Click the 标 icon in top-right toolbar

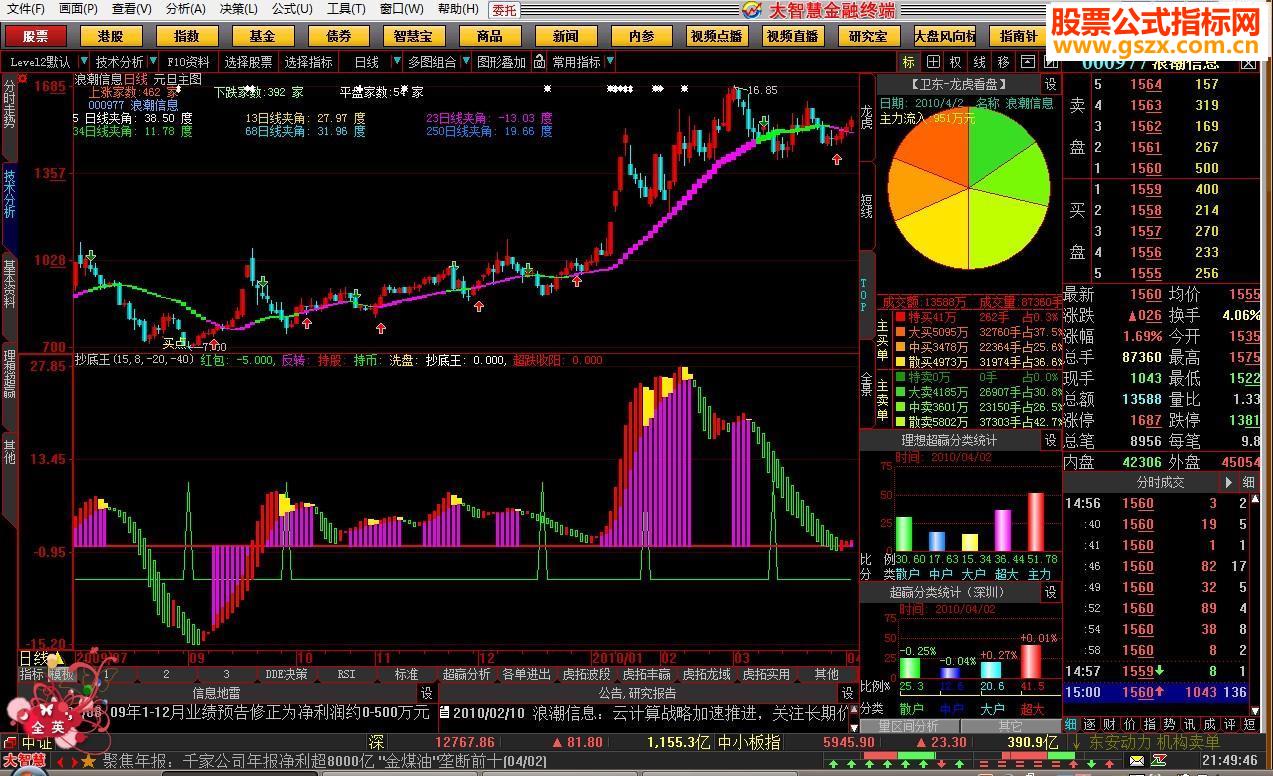(x=908, y=62)
